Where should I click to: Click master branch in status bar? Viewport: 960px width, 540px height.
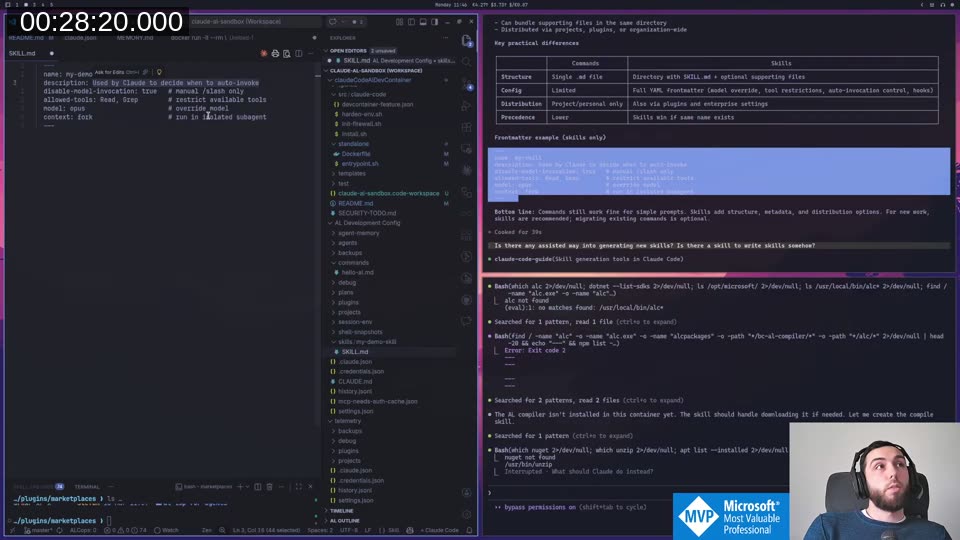37,530
